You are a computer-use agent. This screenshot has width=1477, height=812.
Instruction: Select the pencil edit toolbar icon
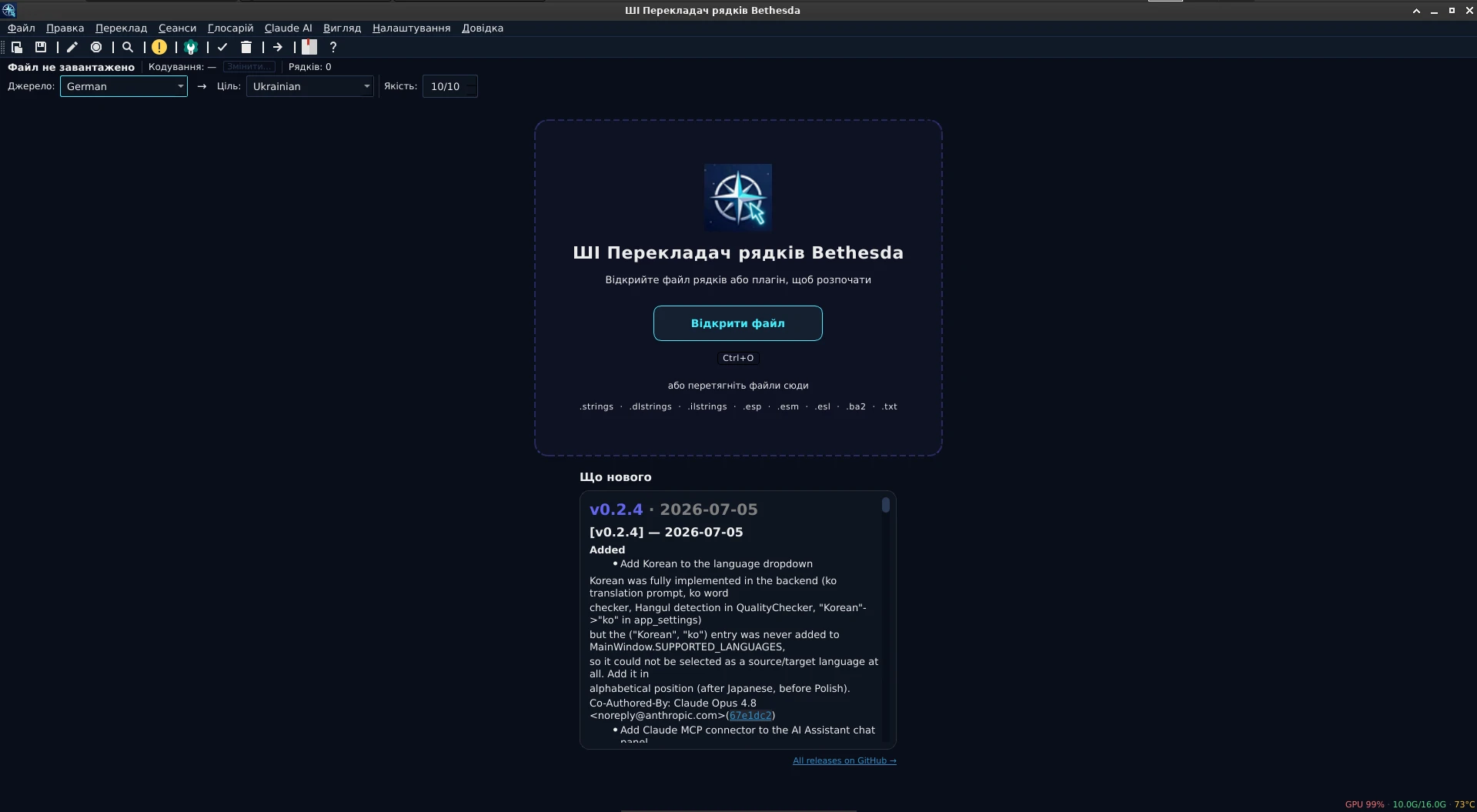click(x=72, y=47)
